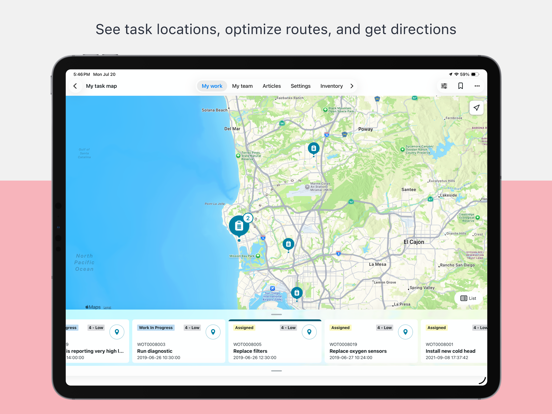Open the Replace filters task card

tap(275, 341)
